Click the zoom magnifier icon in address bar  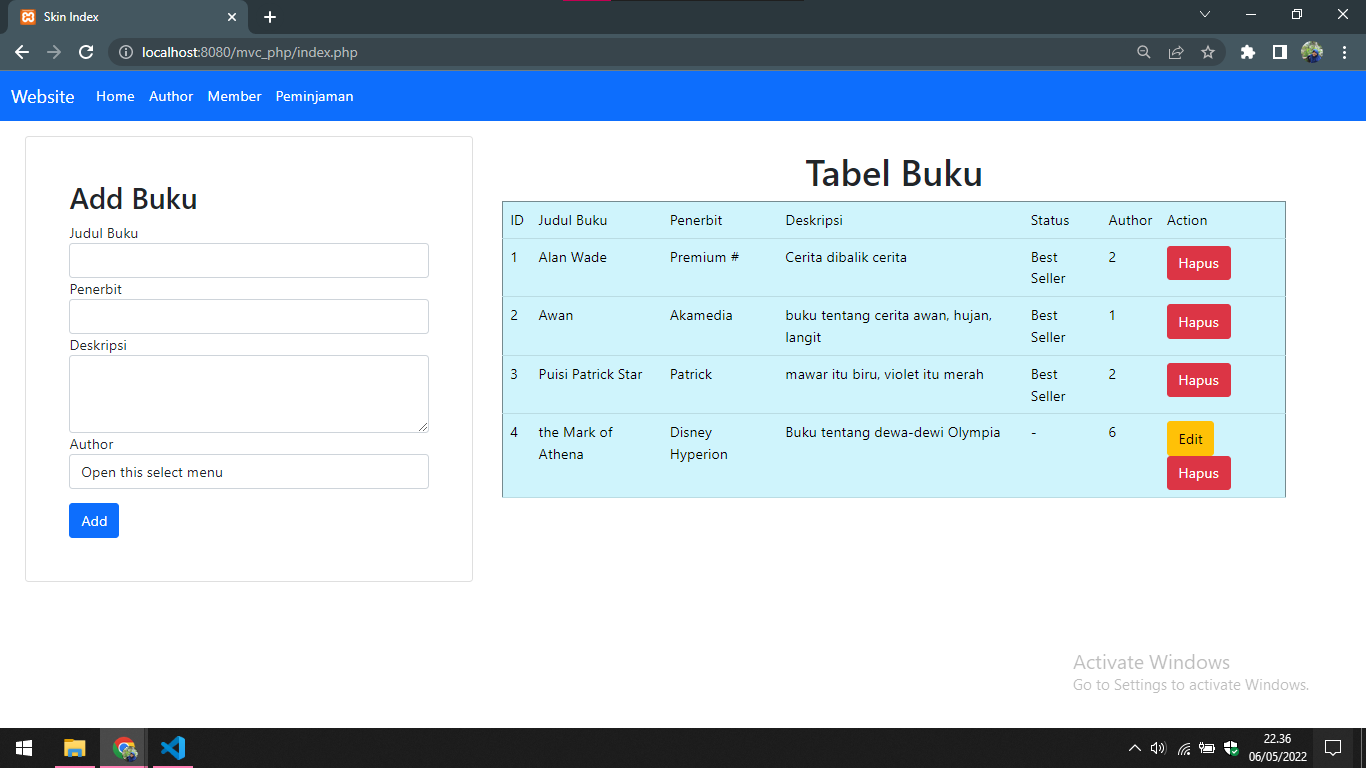[x=1143, y=52]
